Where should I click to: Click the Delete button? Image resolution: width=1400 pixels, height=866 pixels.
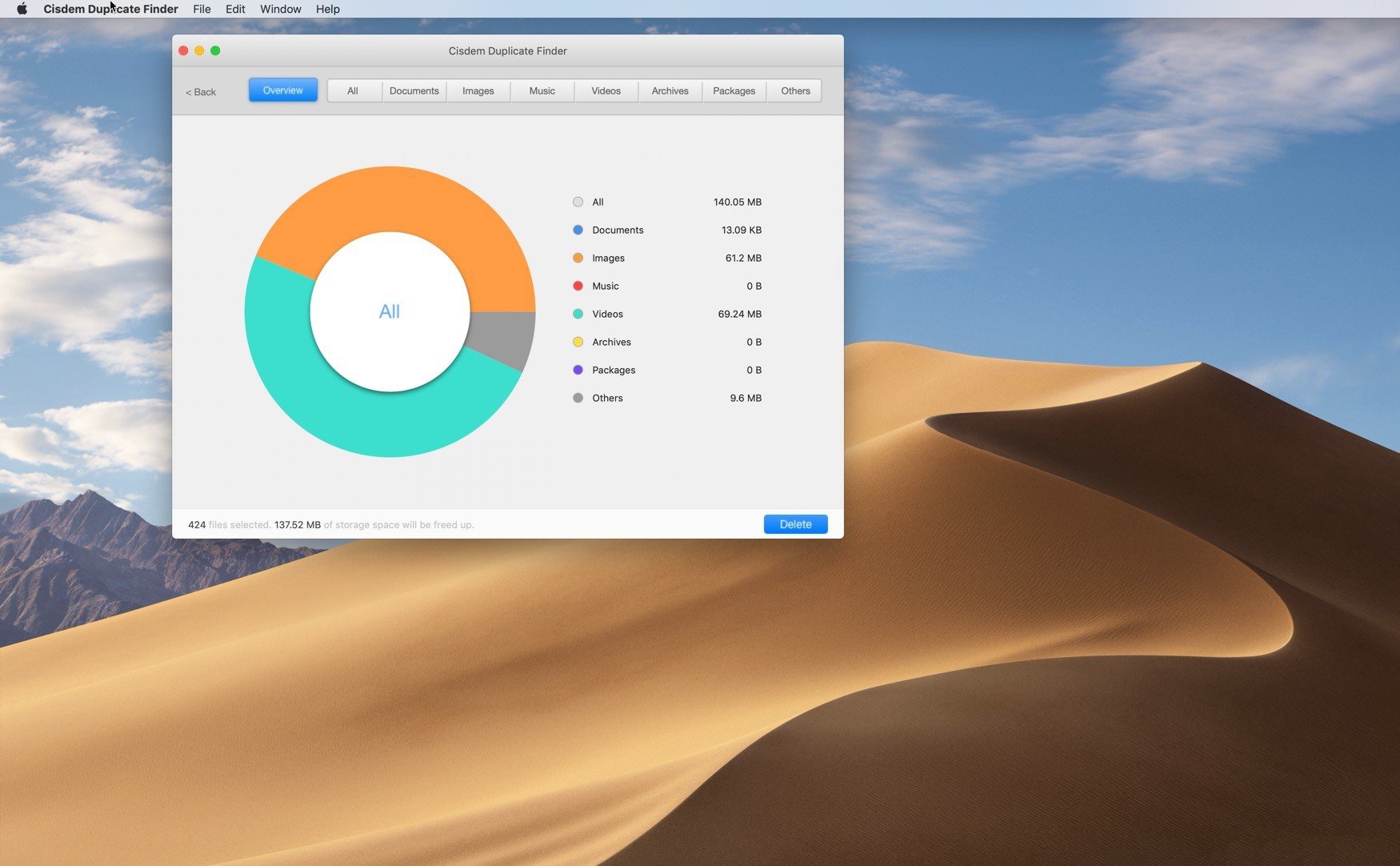point(795,524)
